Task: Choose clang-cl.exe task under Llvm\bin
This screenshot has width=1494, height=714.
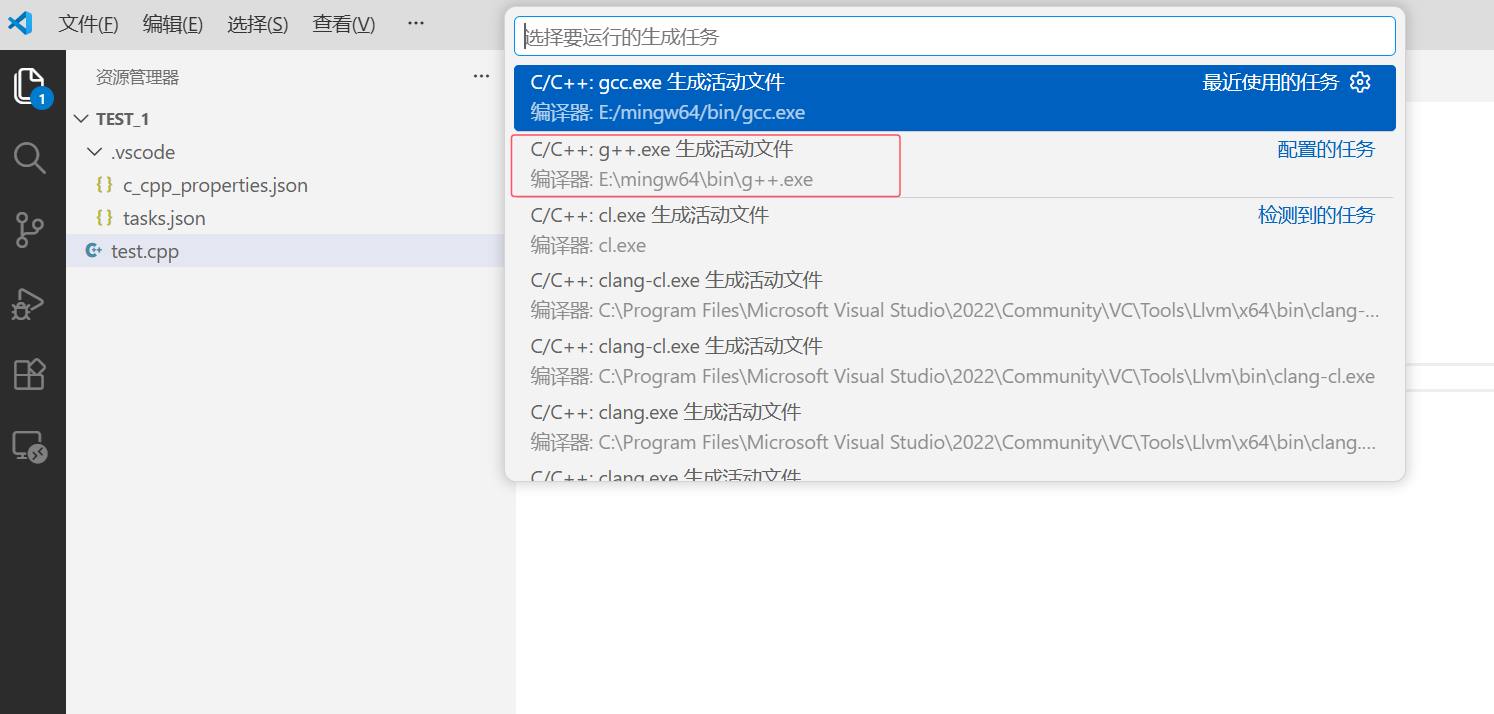Action: [955, 361]
